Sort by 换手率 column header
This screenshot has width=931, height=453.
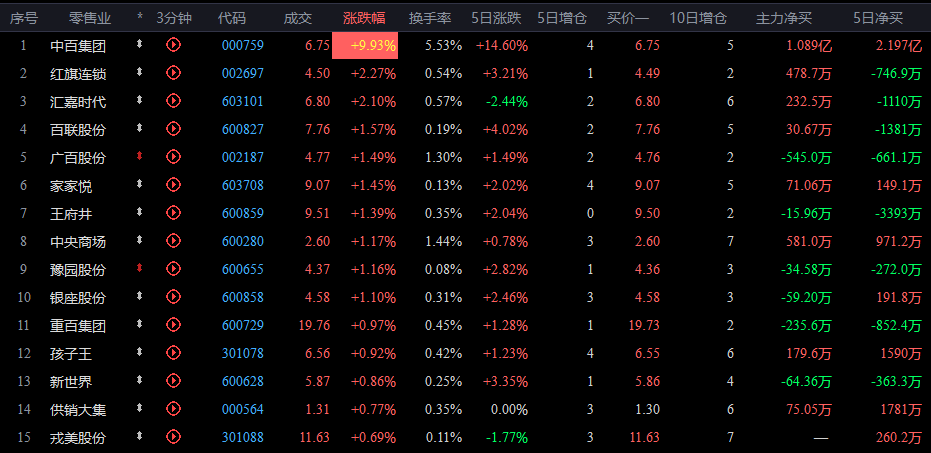point(430,18)
